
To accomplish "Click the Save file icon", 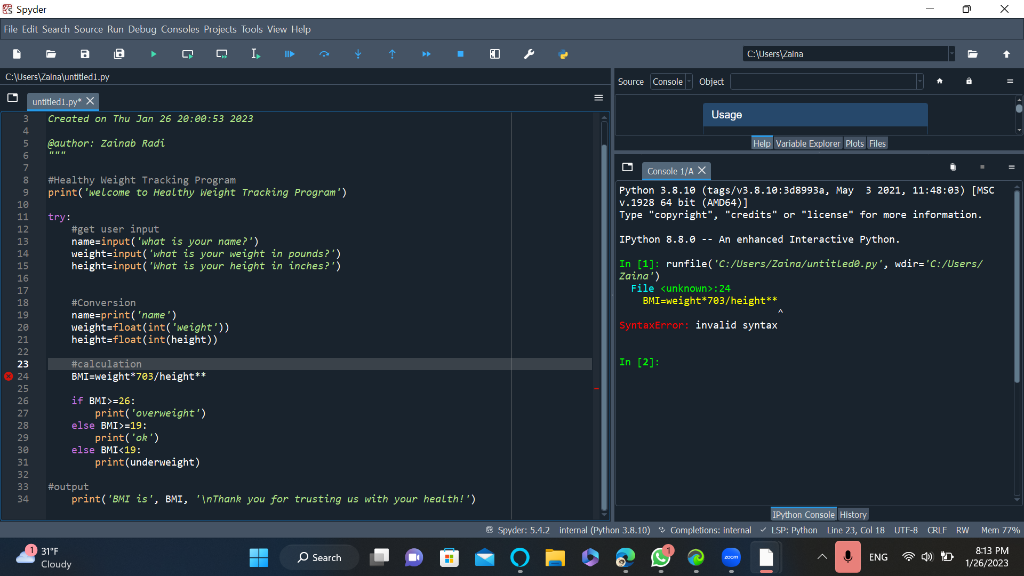I will point(85,54).
